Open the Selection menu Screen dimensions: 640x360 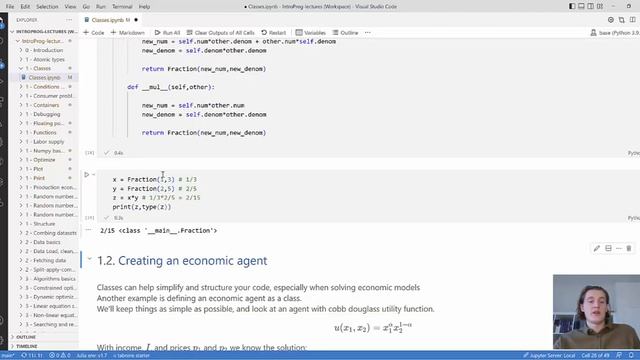pos(47,7)
